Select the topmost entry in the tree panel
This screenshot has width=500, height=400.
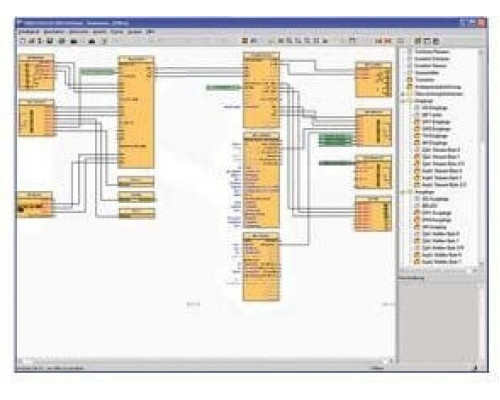[x=432, y=52]
